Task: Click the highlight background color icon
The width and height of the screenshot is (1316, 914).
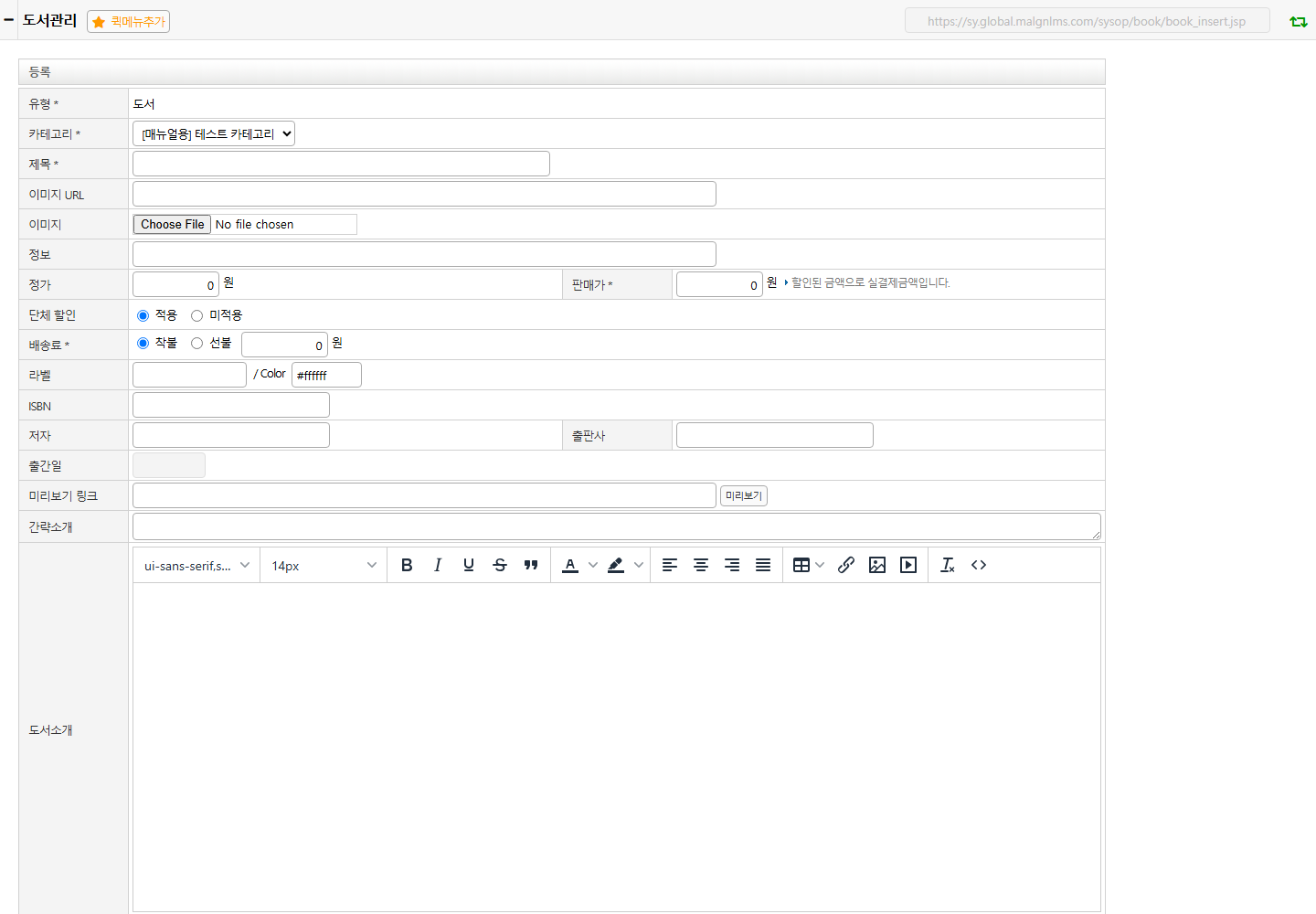Action: [x=616, y=565]
